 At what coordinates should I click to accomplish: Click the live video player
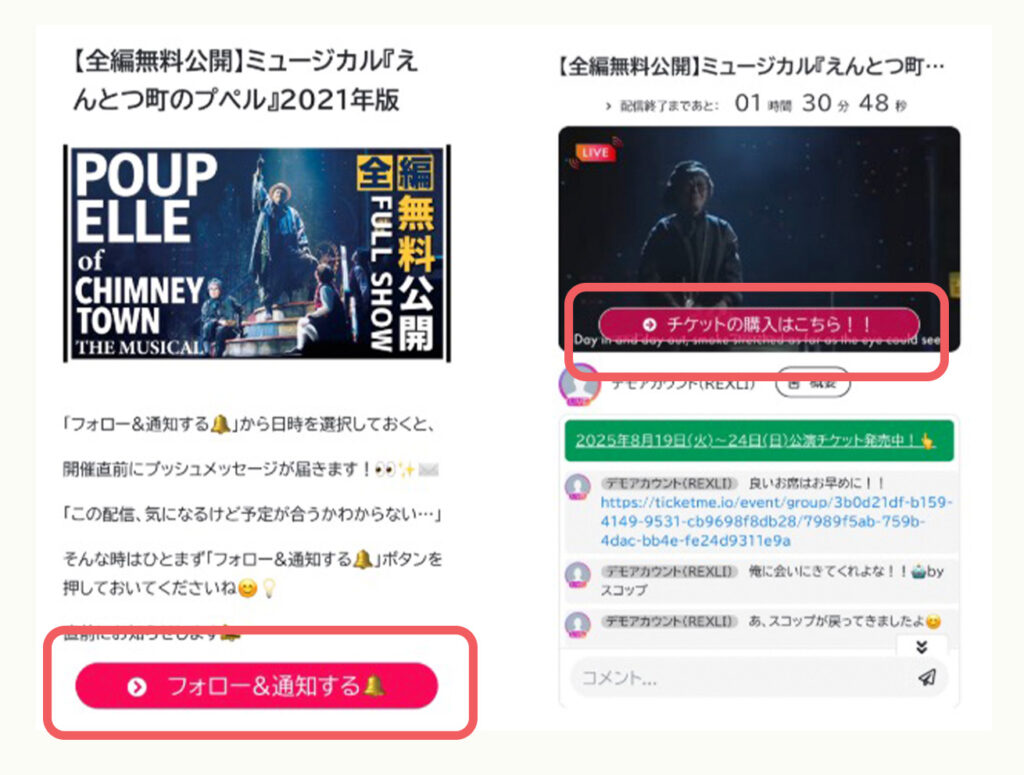759,239
